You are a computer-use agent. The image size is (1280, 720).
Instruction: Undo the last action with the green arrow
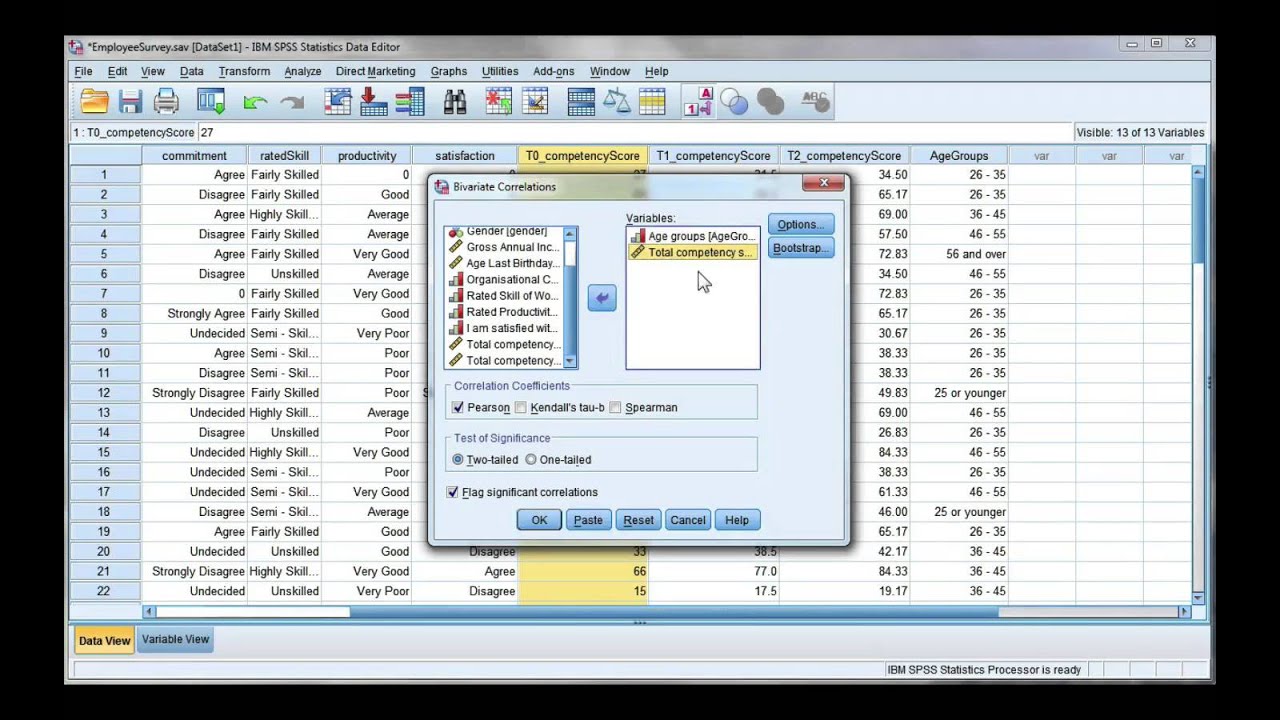255,102
